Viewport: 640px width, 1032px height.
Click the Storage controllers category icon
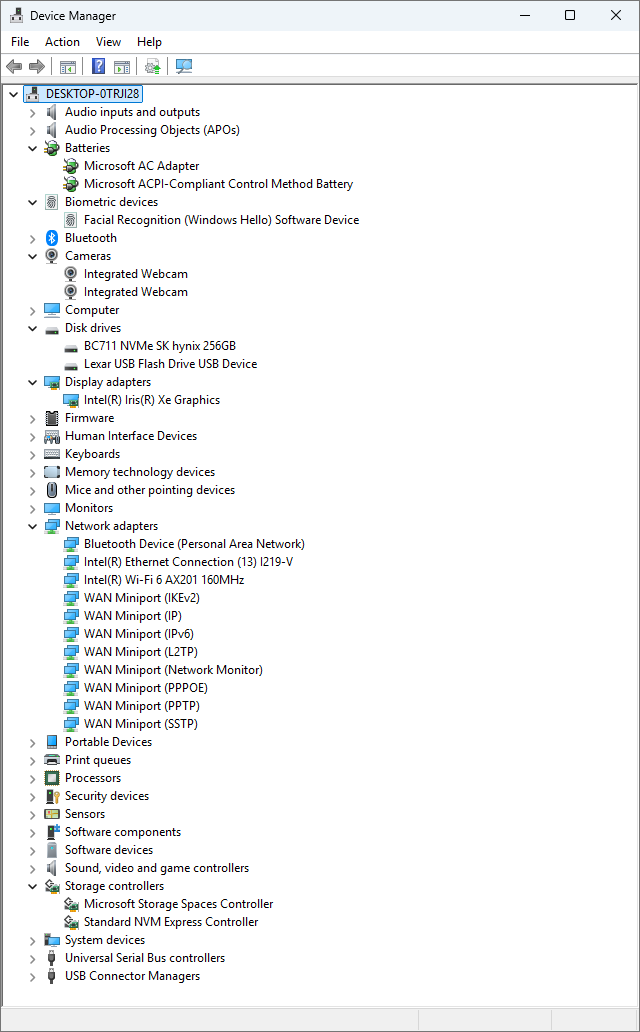tap(52, 887)
